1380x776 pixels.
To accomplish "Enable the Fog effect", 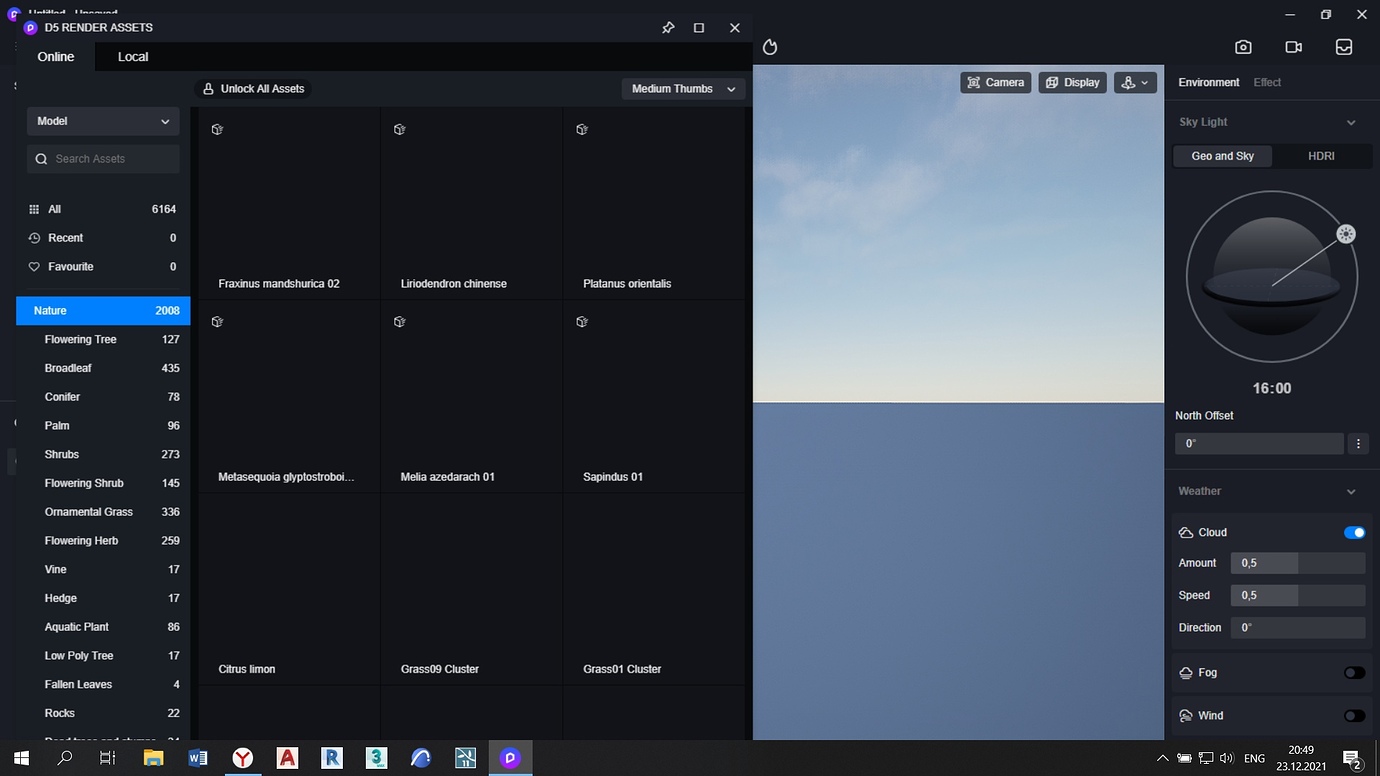I will click(x=1355, y=673).
